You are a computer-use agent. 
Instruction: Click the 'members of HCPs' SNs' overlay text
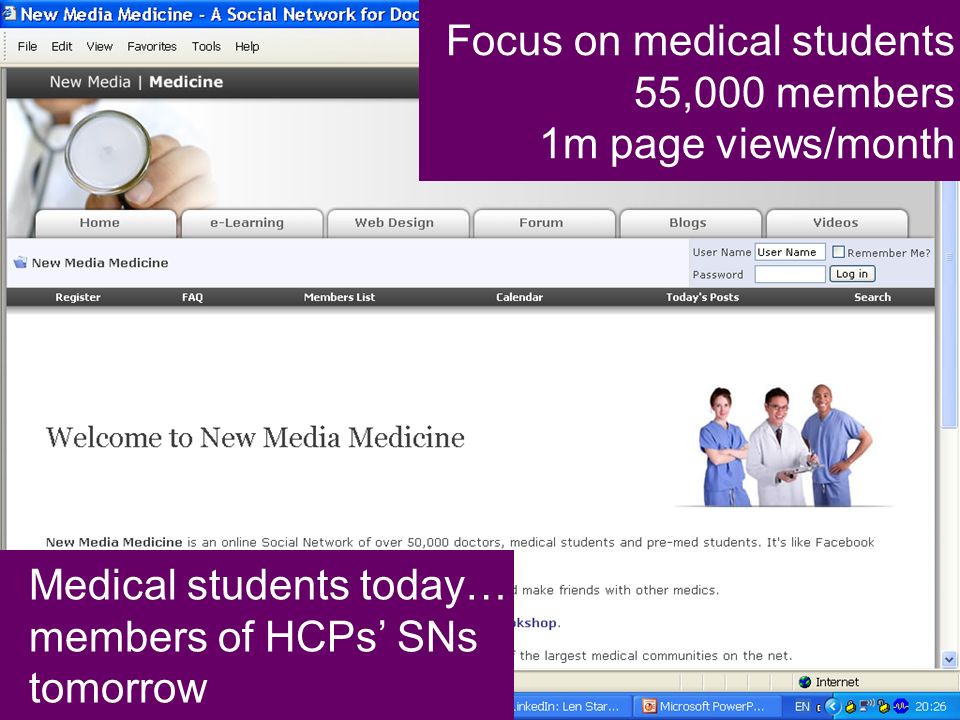pos(253,636)
